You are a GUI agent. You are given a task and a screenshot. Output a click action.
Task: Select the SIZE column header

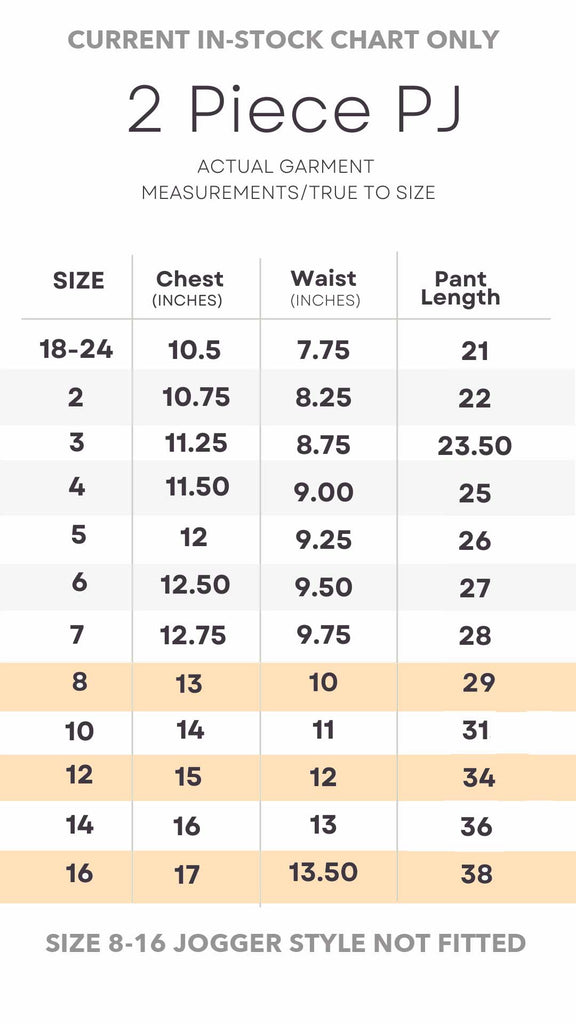click(x=78, y=281)
